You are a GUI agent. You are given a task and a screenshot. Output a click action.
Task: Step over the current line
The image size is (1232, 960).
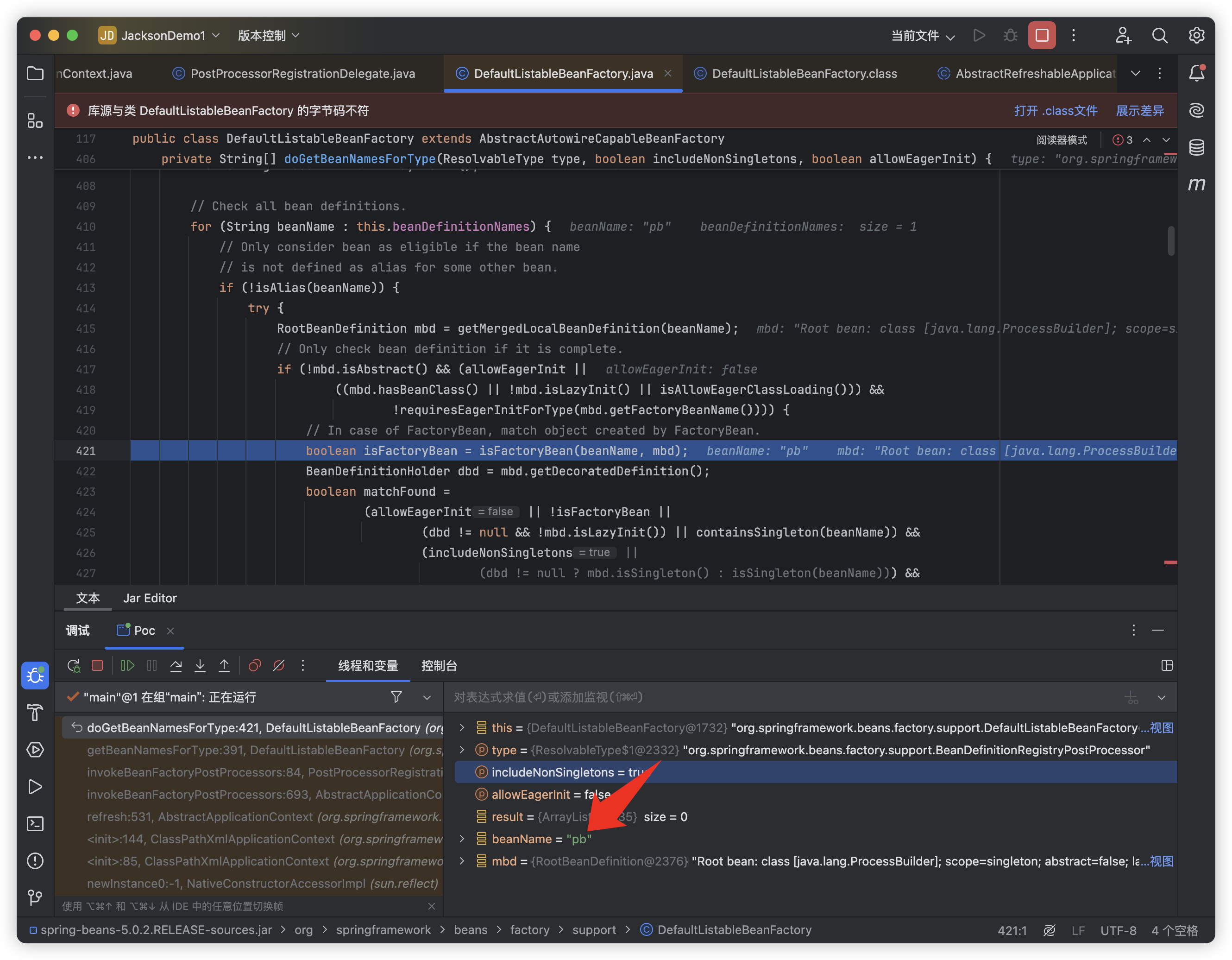(176, 665)
